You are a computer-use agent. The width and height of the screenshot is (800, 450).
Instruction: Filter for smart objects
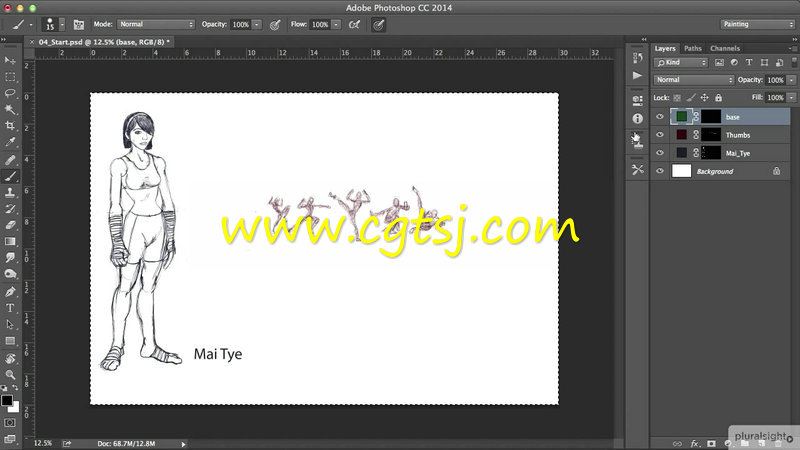tap(779, 62)
